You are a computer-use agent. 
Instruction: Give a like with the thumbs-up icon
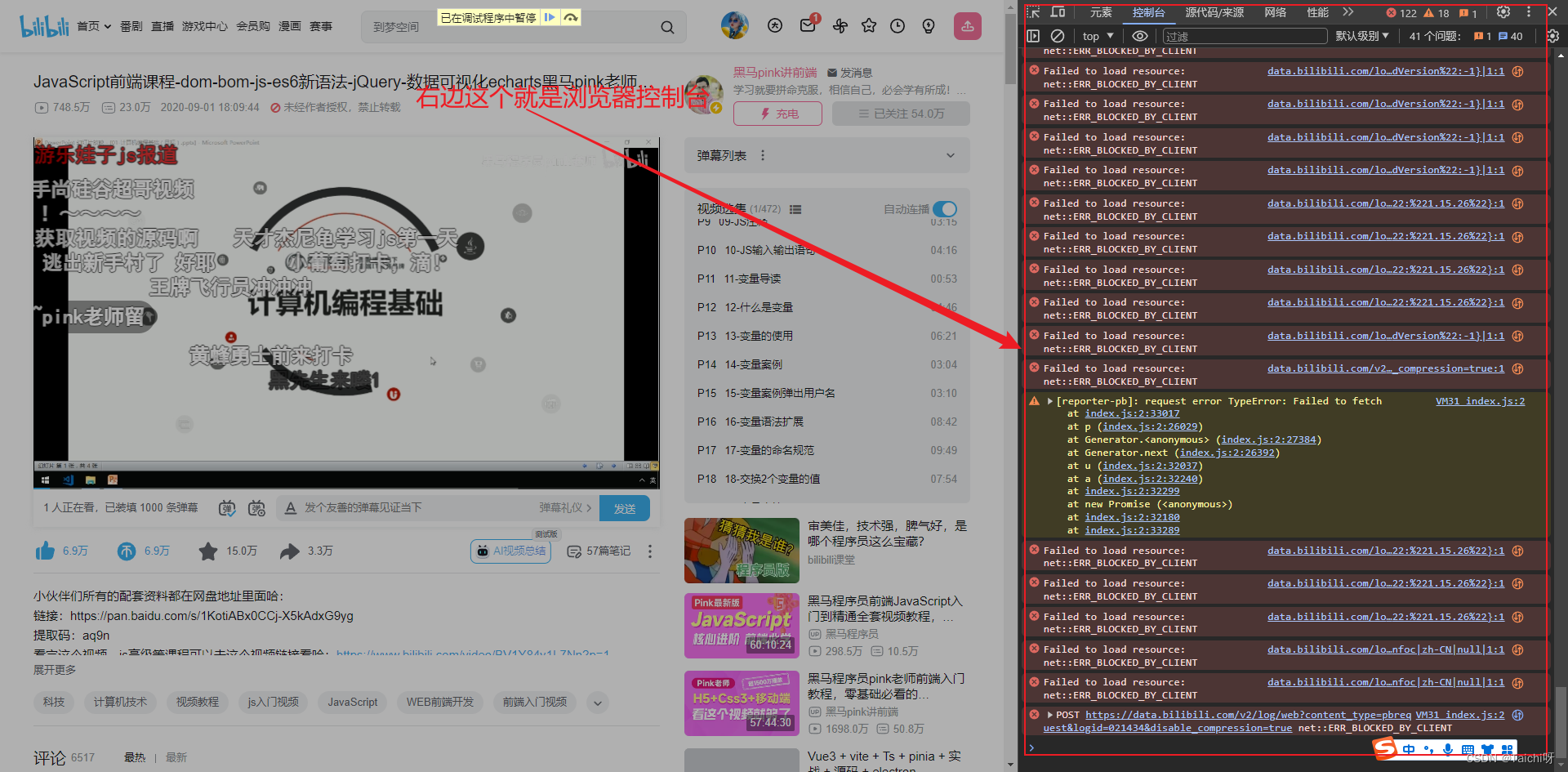(x=45, y=551)
